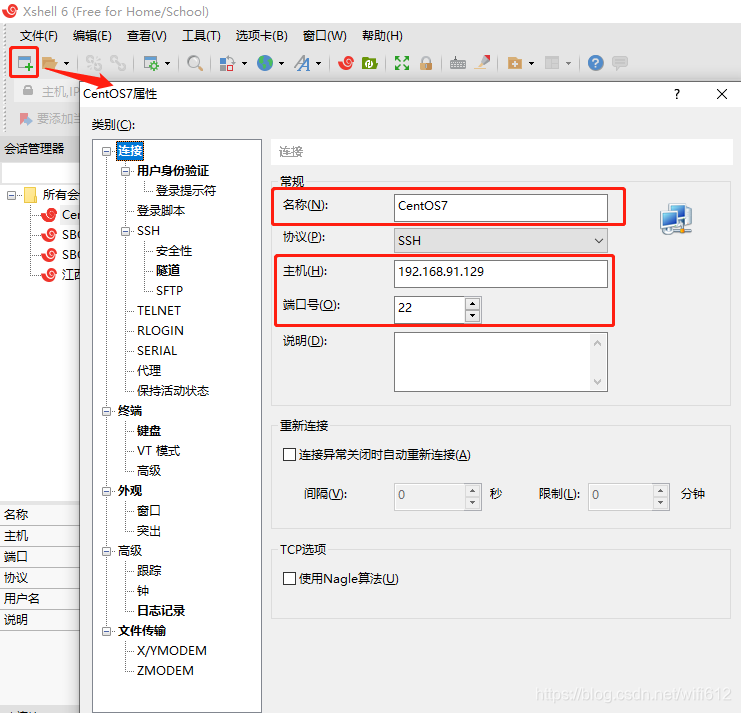Click the New Session toolbar icon
Viewport: 741px width, 713px height.
click(x=24, y=63)
